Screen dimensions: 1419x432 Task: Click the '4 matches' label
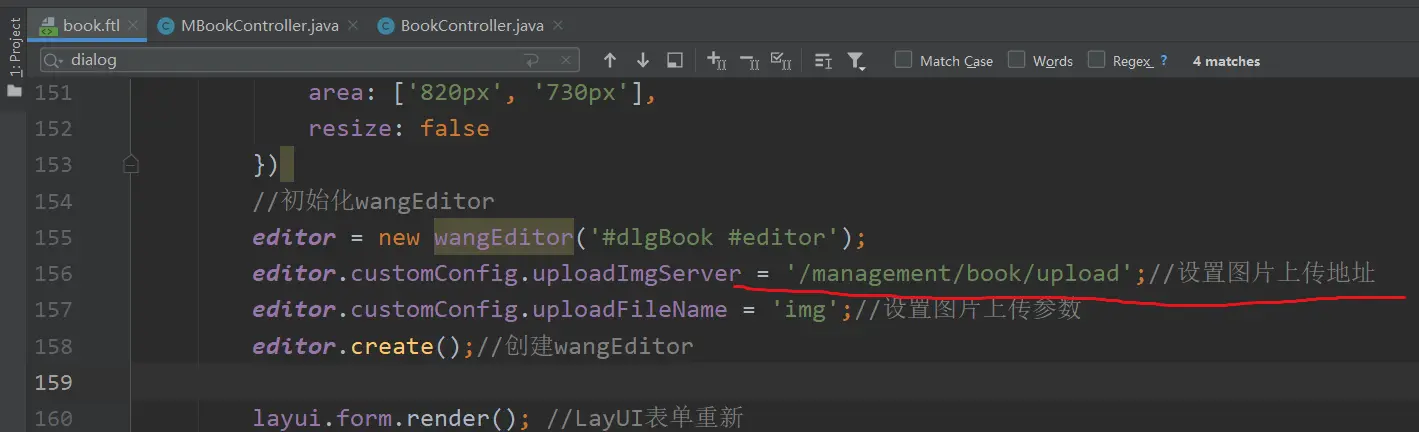(x=1226, y=61)
